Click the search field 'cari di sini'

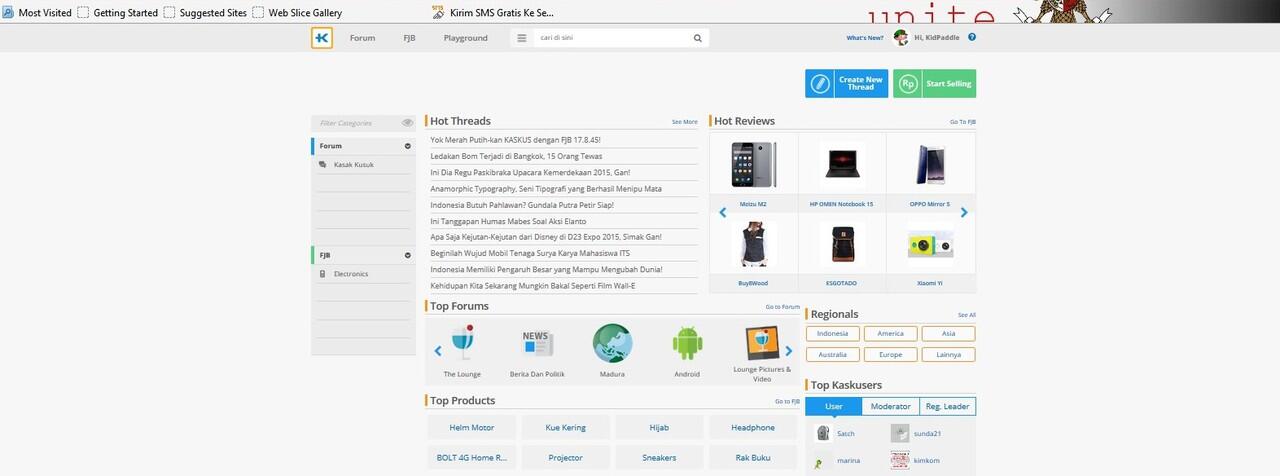click(612, 38)
